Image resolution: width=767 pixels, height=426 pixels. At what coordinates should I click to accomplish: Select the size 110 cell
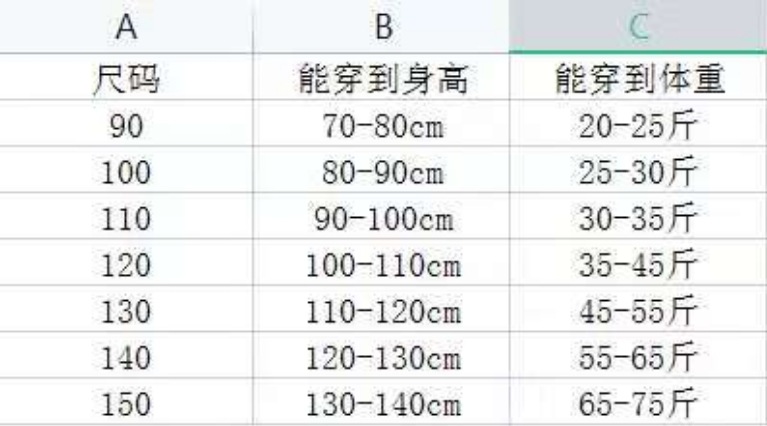[x=127, y=220]
